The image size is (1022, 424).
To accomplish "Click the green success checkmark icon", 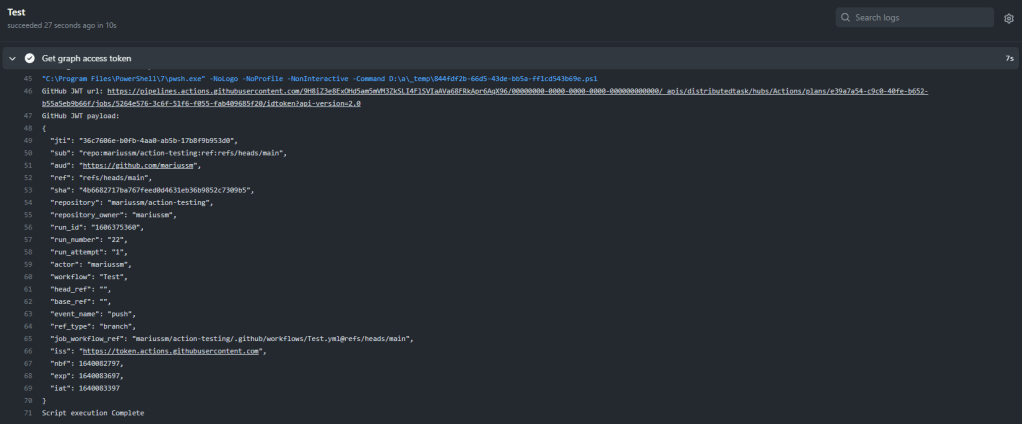I will [30, 59].
